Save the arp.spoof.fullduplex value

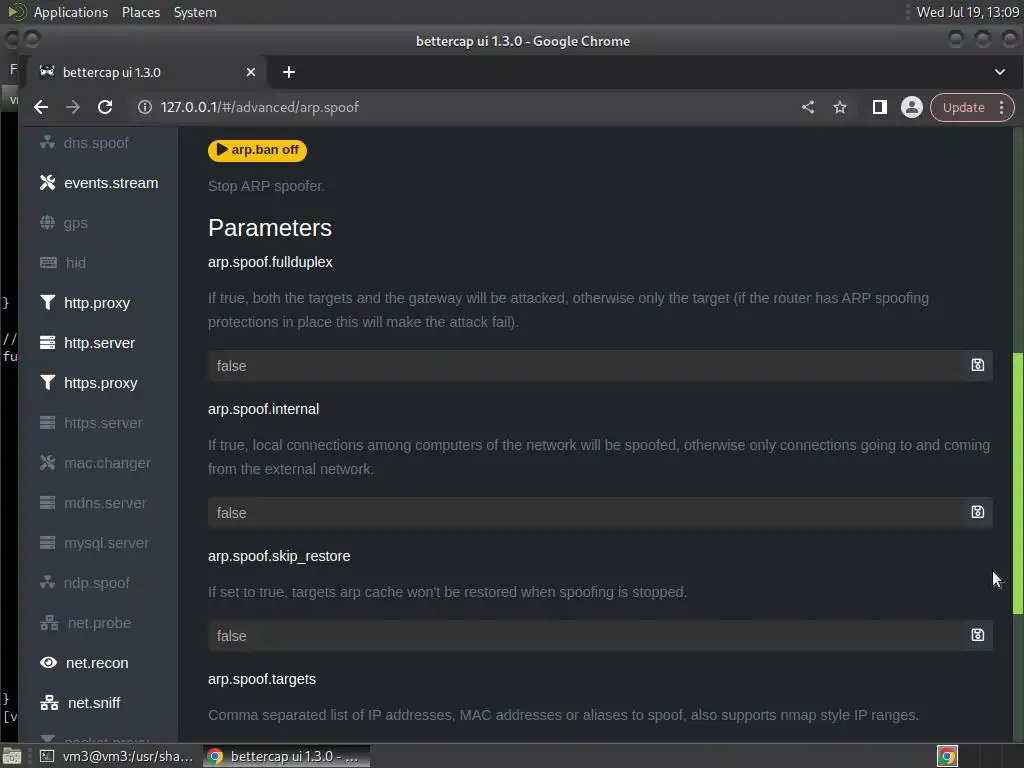(x=977, y=365)
